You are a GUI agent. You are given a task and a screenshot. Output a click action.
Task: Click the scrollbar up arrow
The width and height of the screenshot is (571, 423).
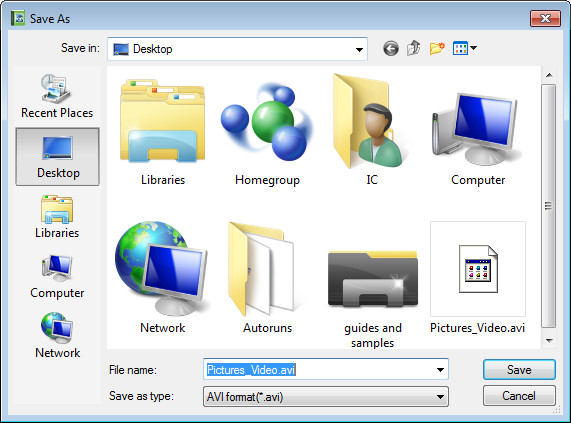click(549, 75)
